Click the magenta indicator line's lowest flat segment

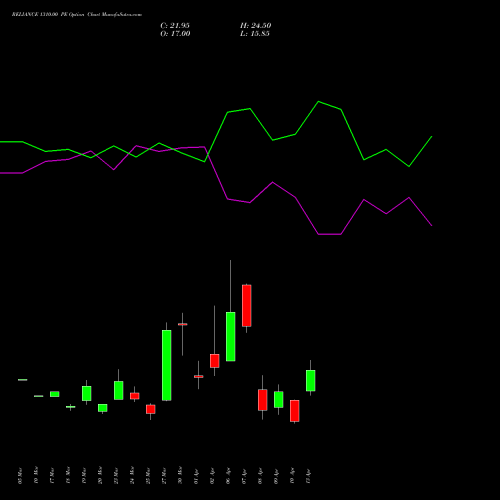(x=330, y=234)
